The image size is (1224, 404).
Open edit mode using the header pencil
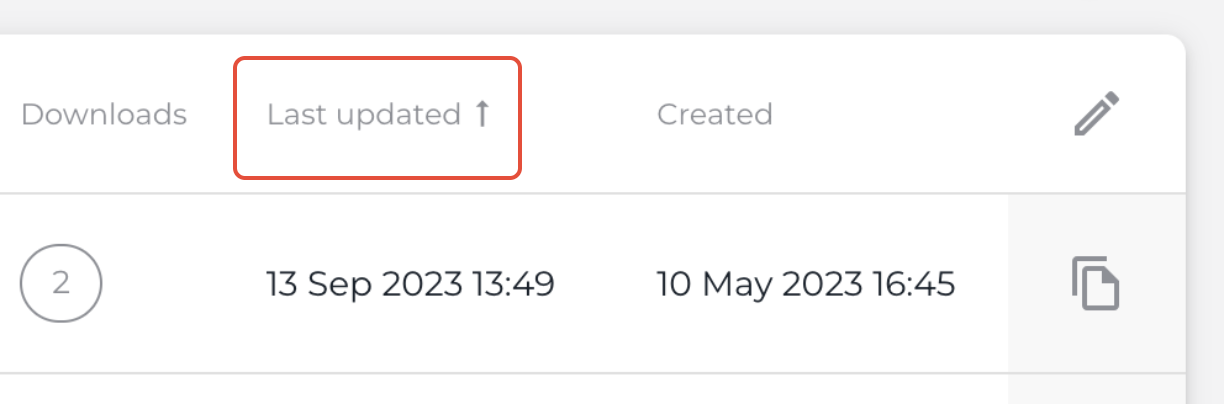click(x=1096, y=114)
